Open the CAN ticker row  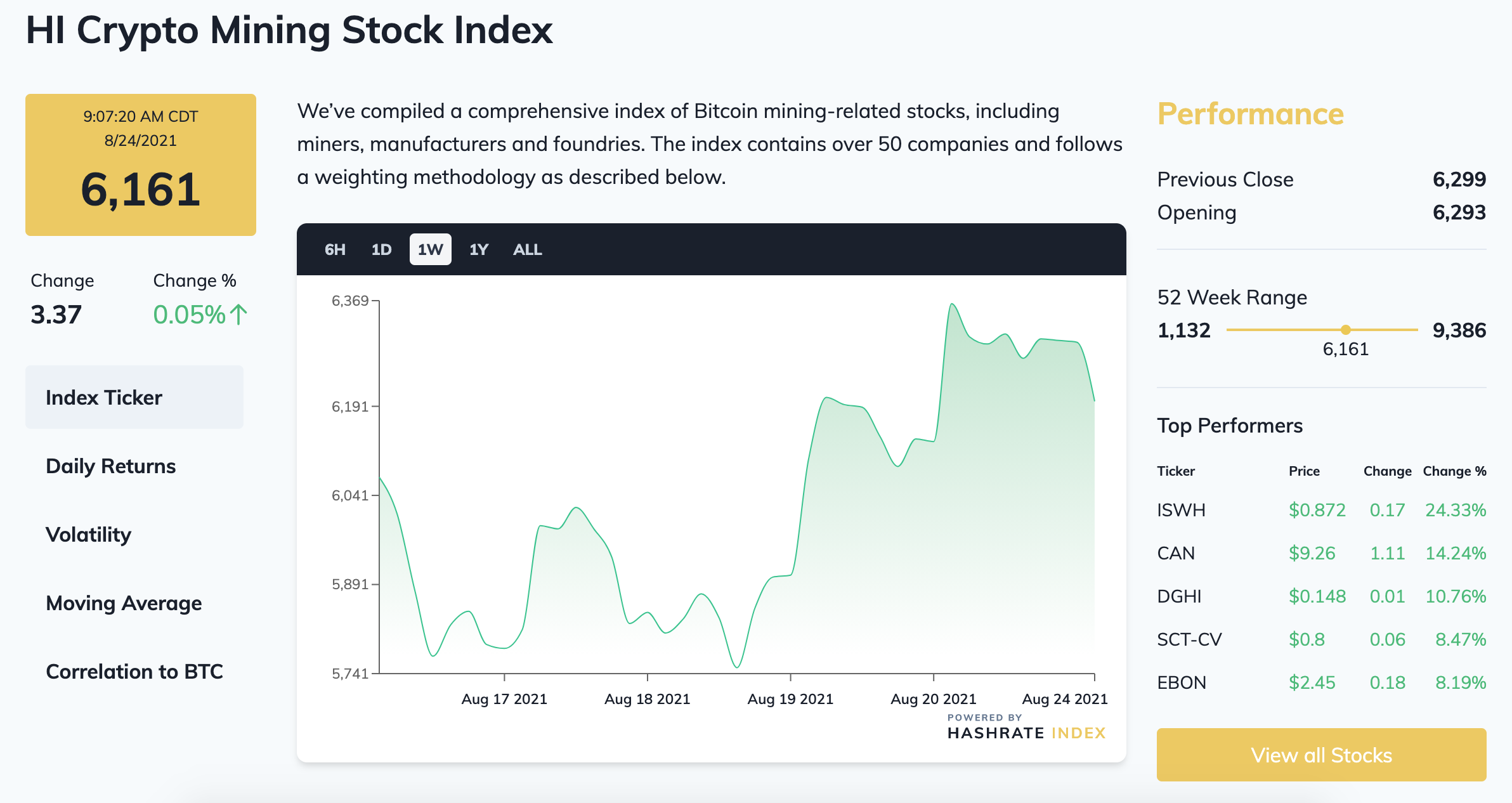[x=1322, y=553]
